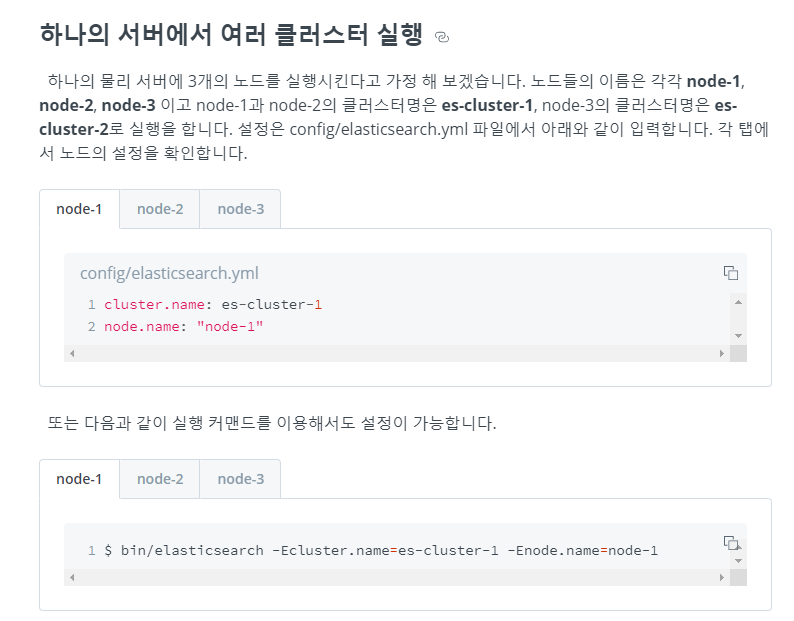Click the scroll left arrow in the command code block
The height and width of the screenshot is (621, 794).
click(71, 578)
